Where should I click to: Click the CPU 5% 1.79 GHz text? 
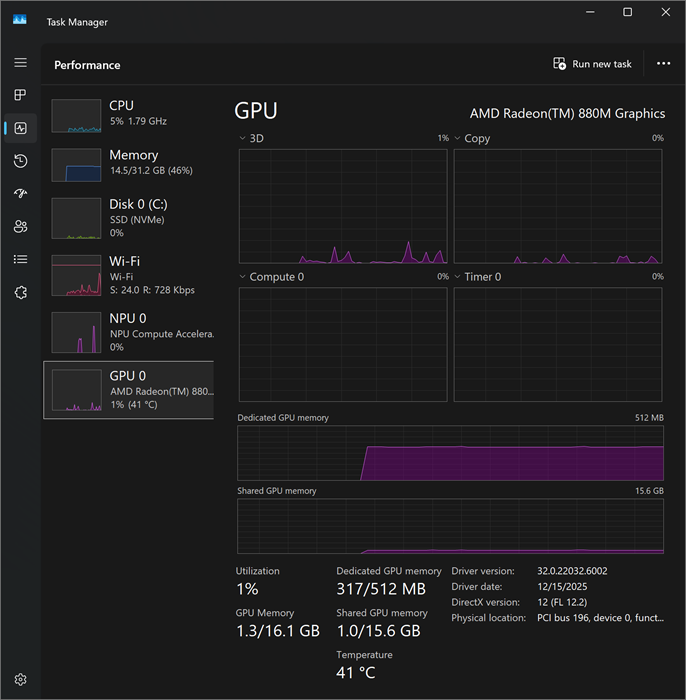pos(138,121)
